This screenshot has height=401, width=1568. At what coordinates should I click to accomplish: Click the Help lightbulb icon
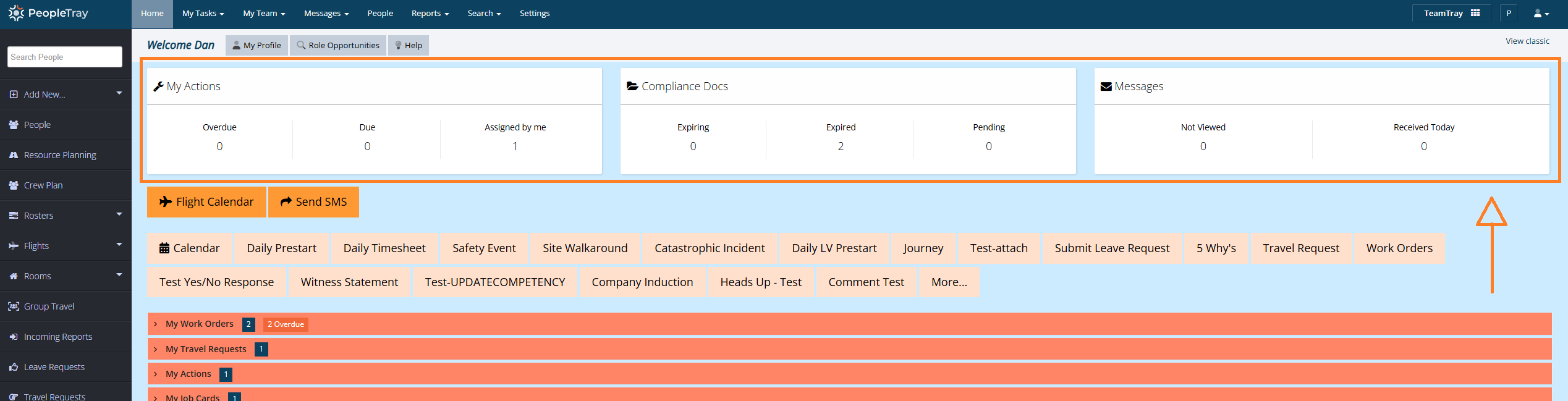398,45
